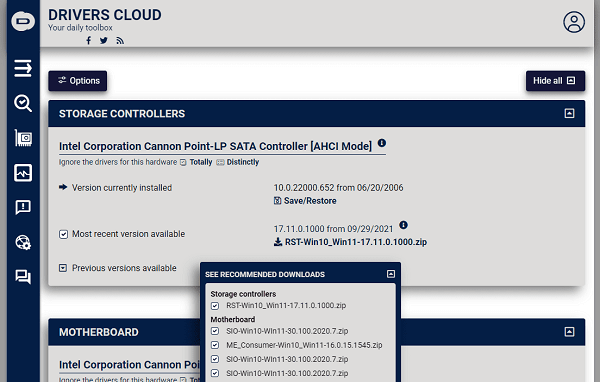
Task: Open the RSS feed icon
Action: (x=120, y=41)
